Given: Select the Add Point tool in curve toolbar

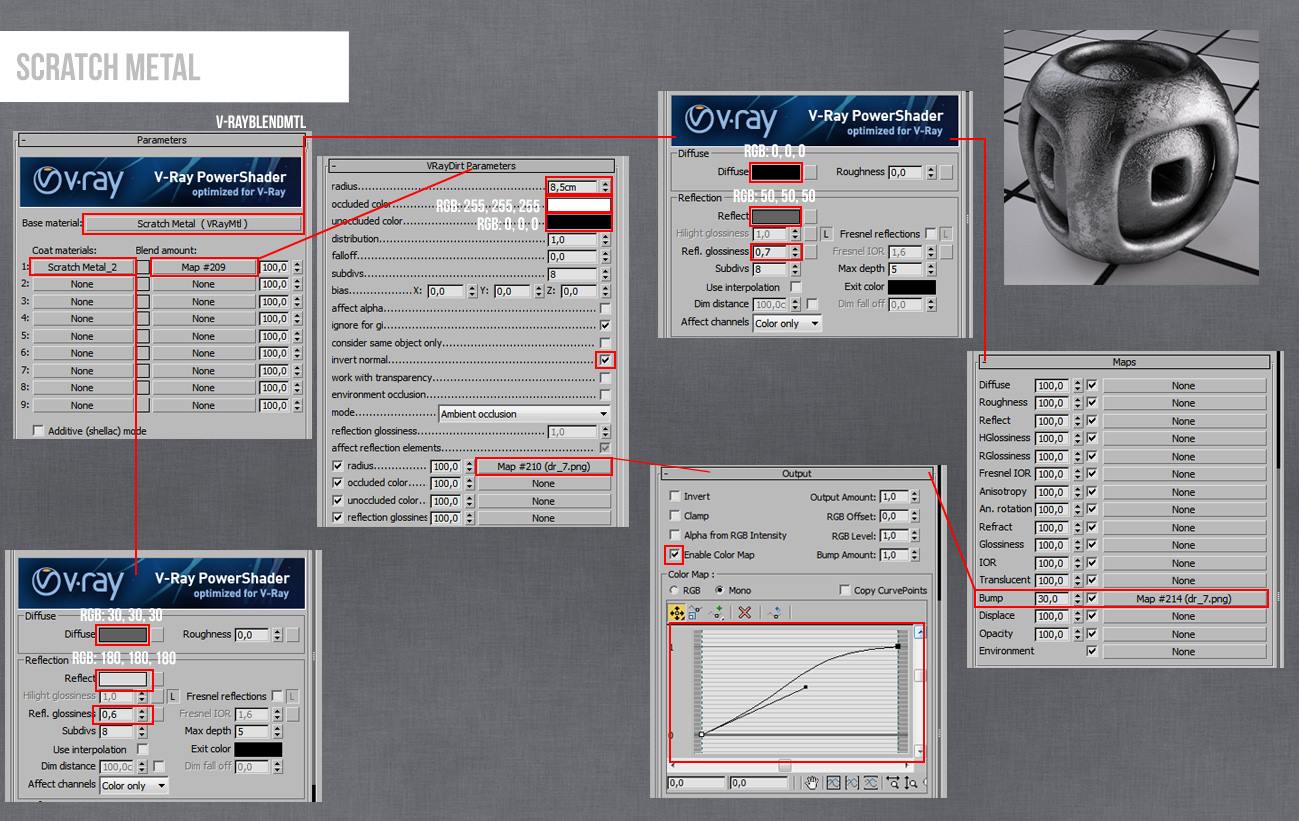Looking at the screenshot, I should point(716,613).
